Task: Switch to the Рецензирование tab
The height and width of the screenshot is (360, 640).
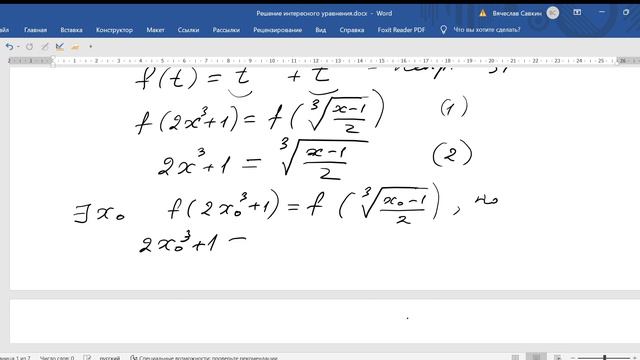Action: [x=278, y=30]
